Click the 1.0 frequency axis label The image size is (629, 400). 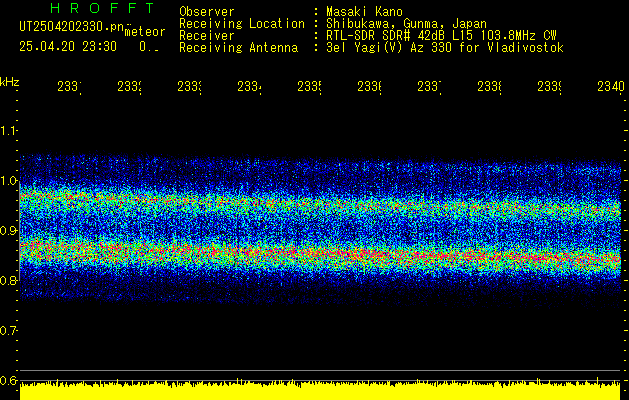point(8,180)
